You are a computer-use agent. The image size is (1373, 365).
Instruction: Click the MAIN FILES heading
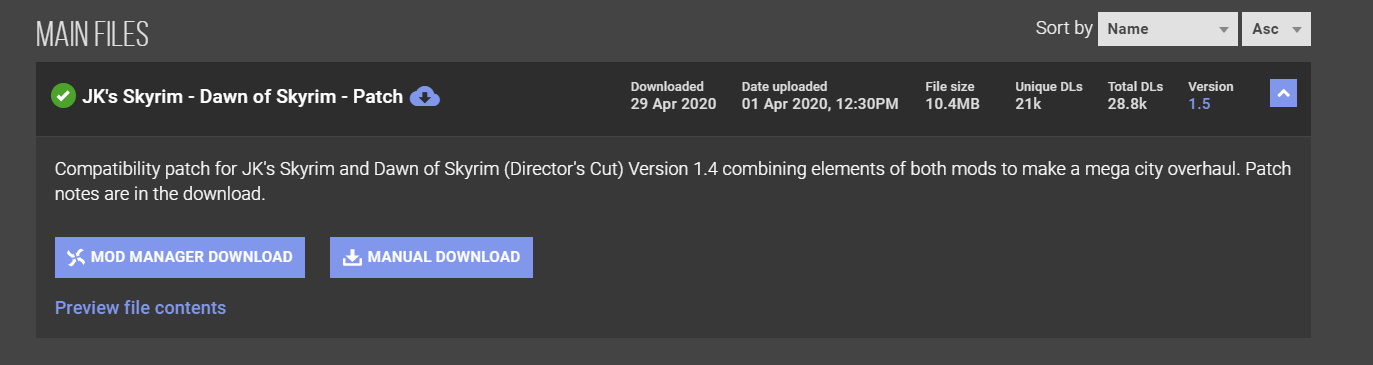(x=92, y=35)
